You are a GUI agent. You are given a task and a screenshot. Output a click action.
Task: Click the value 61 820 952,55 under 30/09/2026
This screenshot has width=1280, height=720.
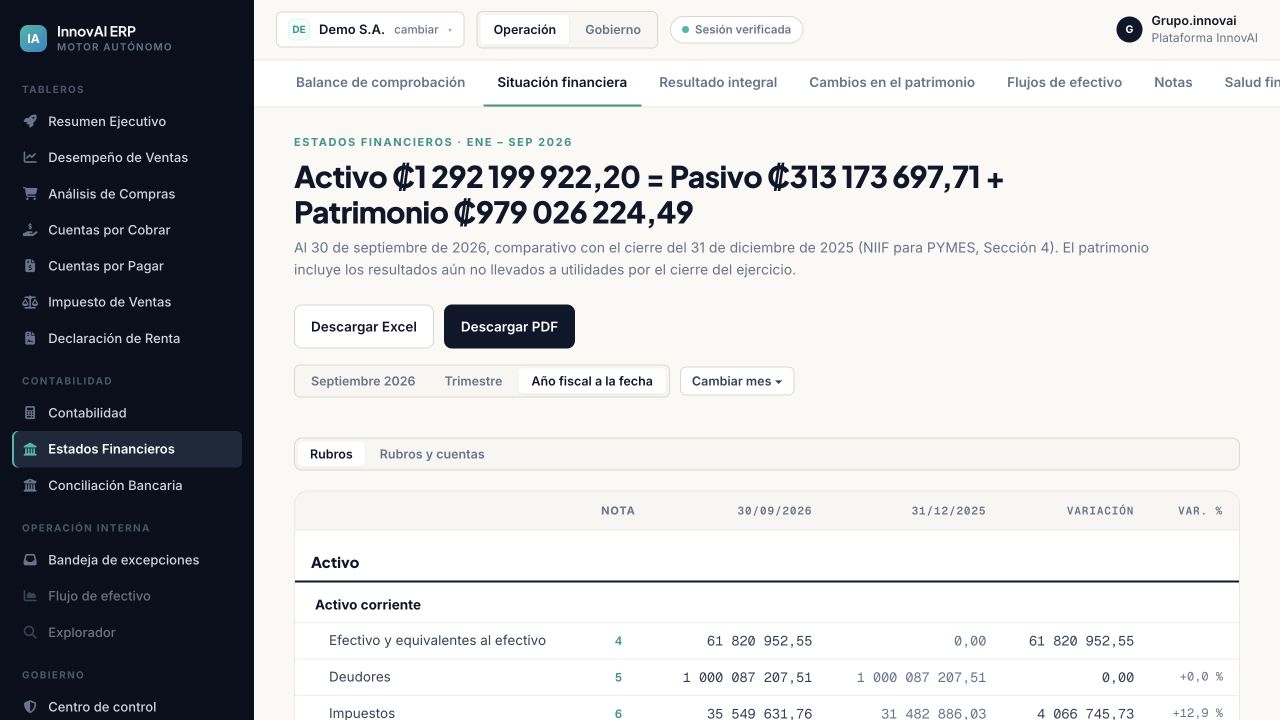click(x=759, y=641)
